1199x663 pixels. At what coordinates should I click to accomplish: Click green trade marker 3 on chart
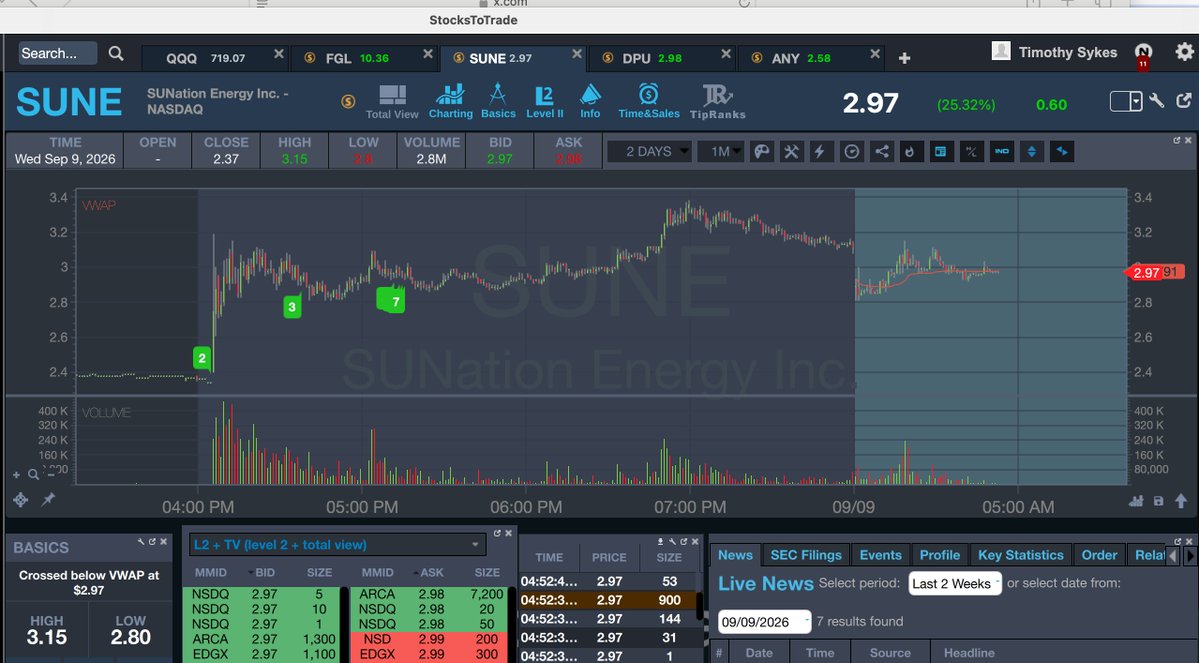pyautogui.click(x=291, y=307)
